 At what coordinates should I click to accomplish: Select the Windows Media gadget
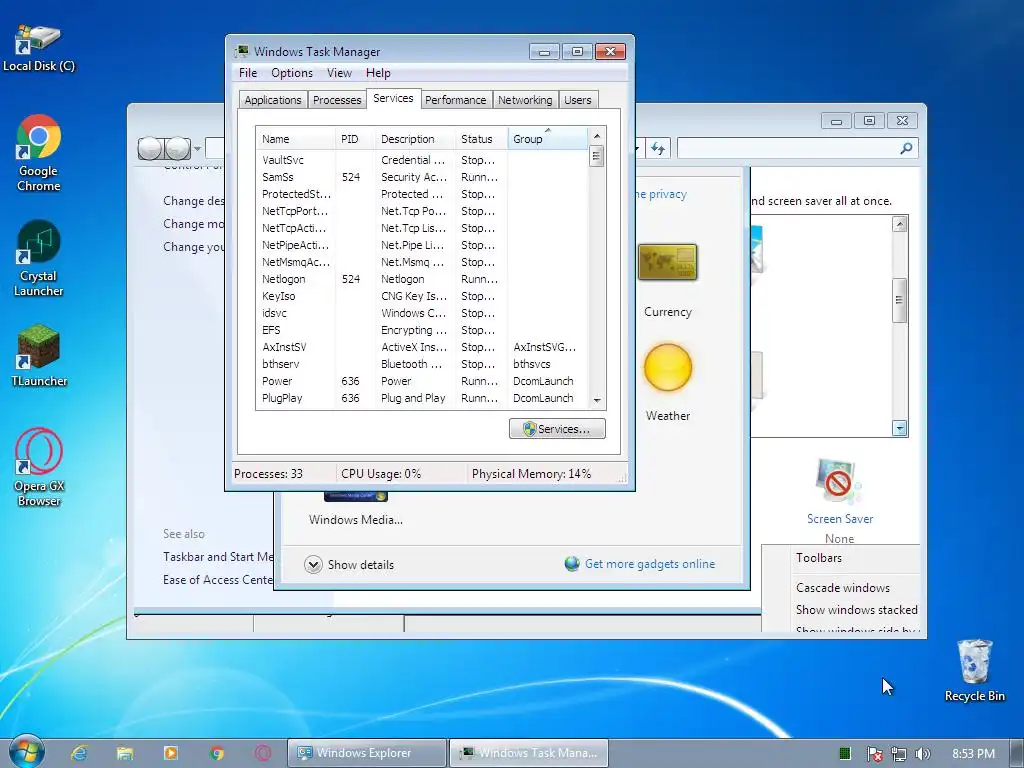[355, 509]
